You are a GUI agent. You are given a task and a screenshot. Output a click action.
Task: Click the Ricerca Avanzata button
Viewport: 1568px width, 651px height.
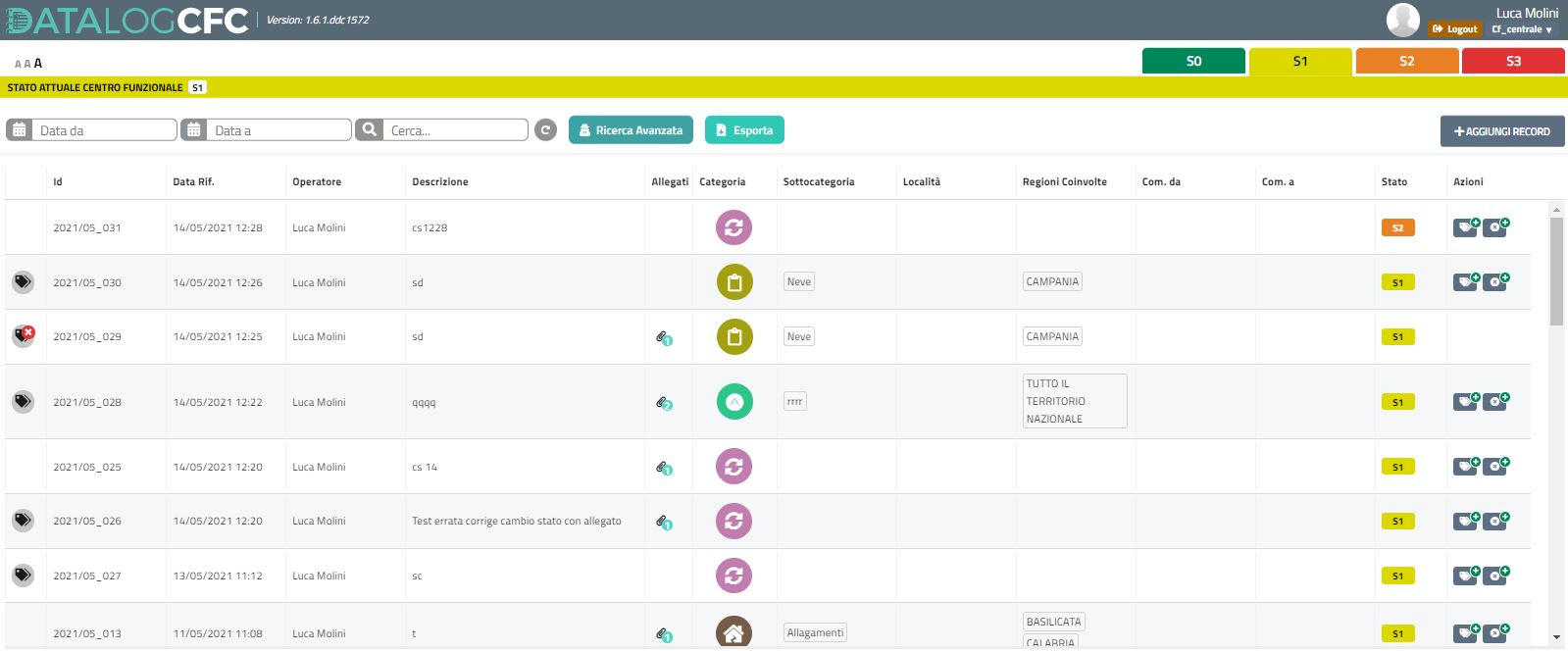631,130
